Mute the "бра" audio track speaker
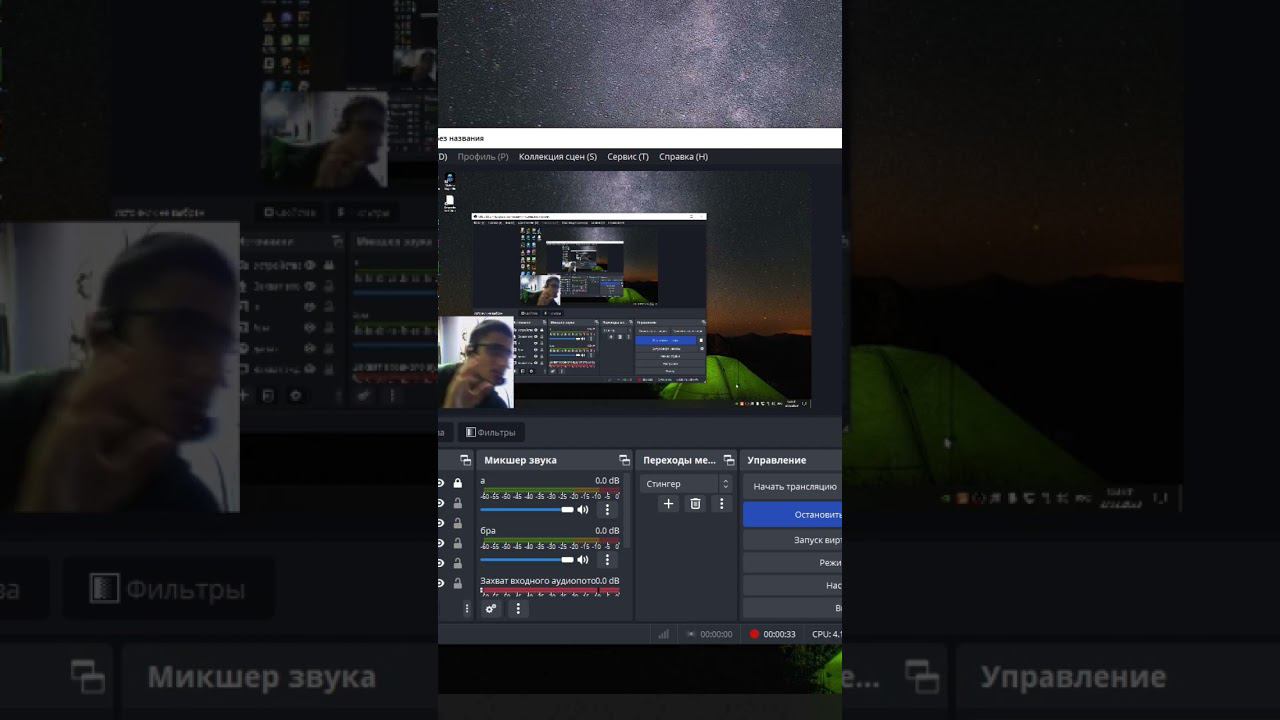 tap(583, 560)
